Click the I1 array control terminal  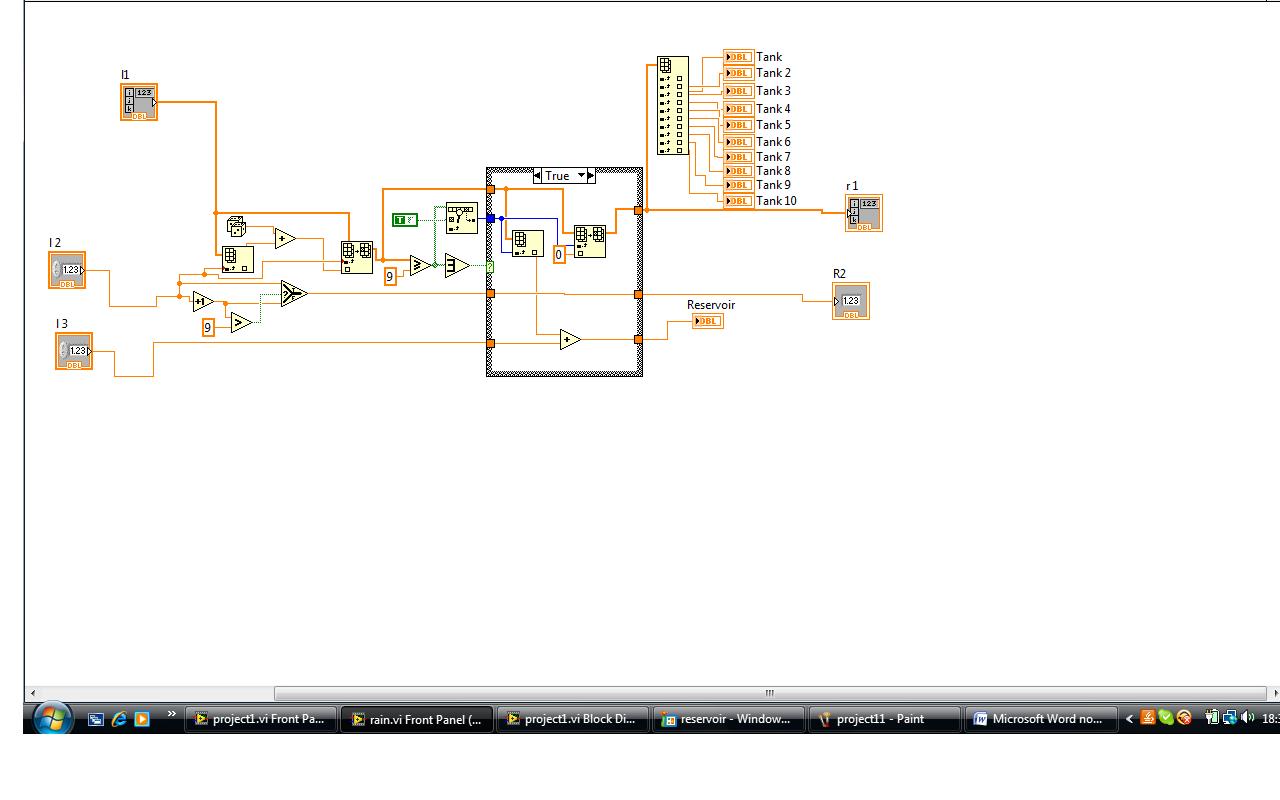click(x=139, y=102)
